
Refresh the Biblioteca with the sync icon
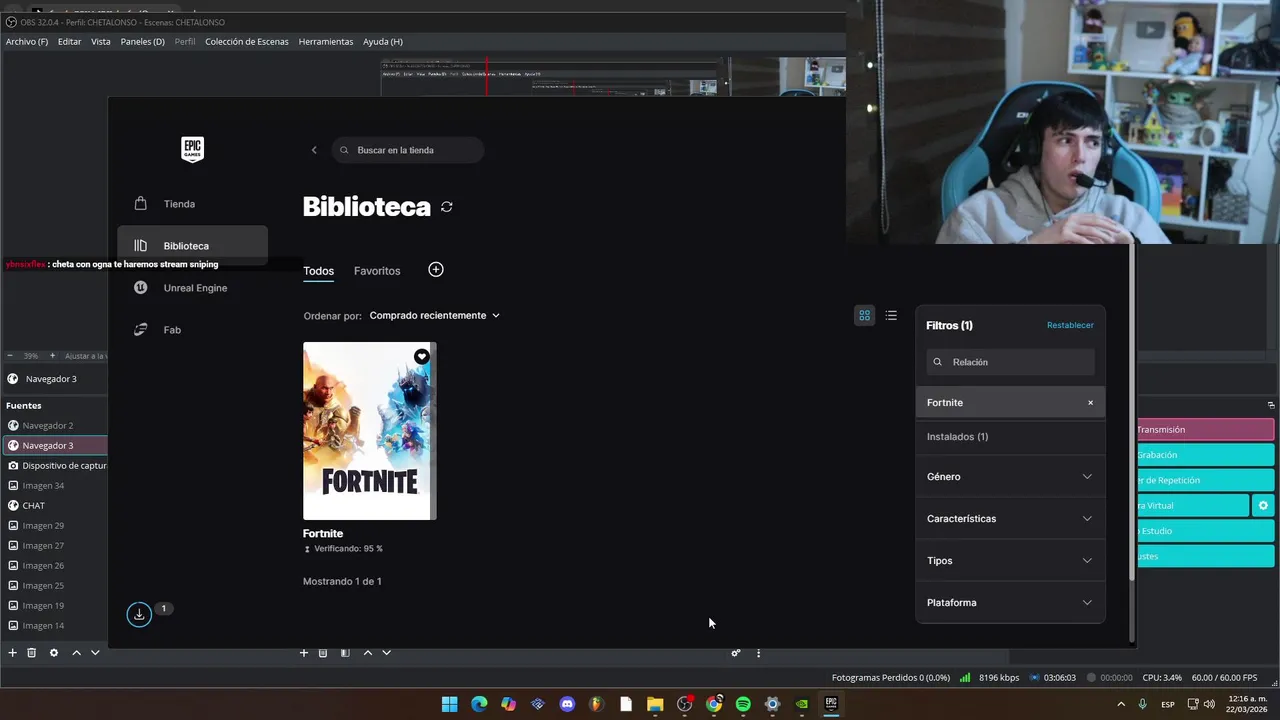tap(447, 207)
